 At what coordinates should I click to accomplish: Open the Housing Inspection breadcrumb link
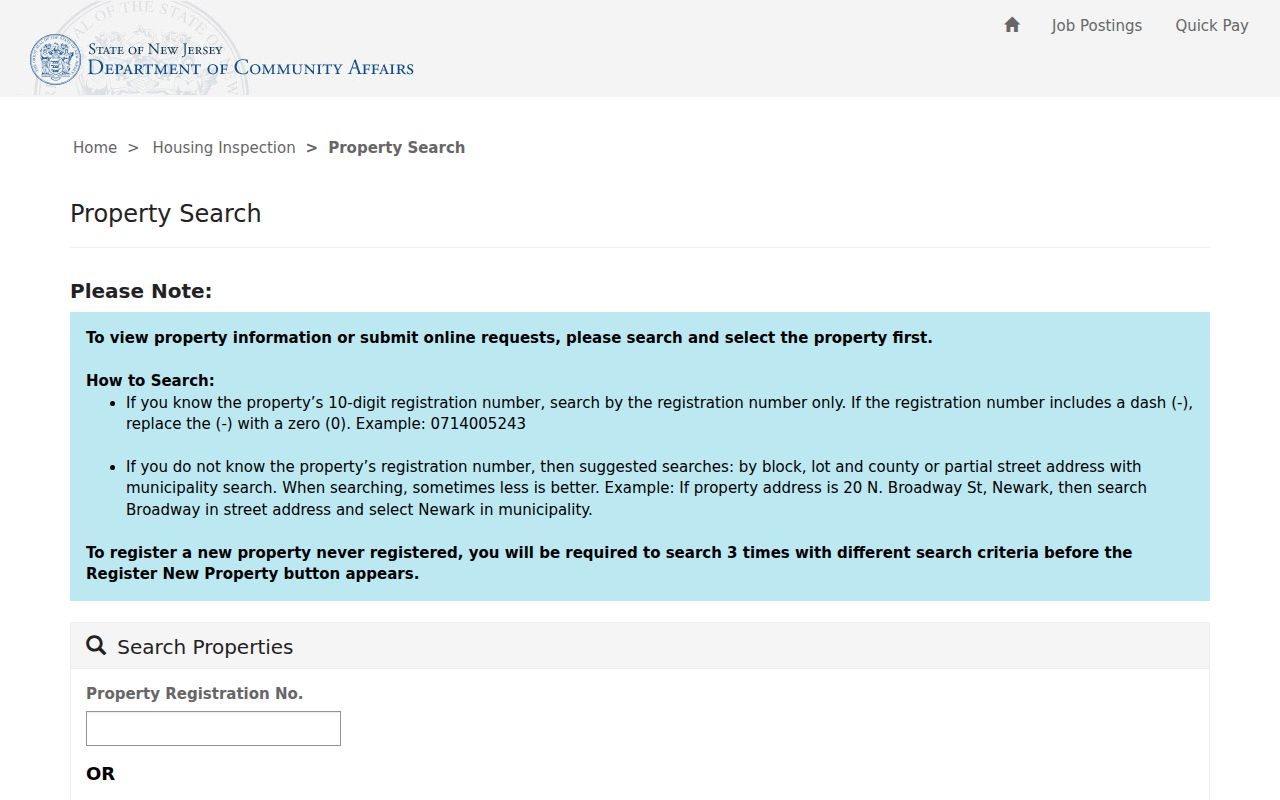coord(224,148)
